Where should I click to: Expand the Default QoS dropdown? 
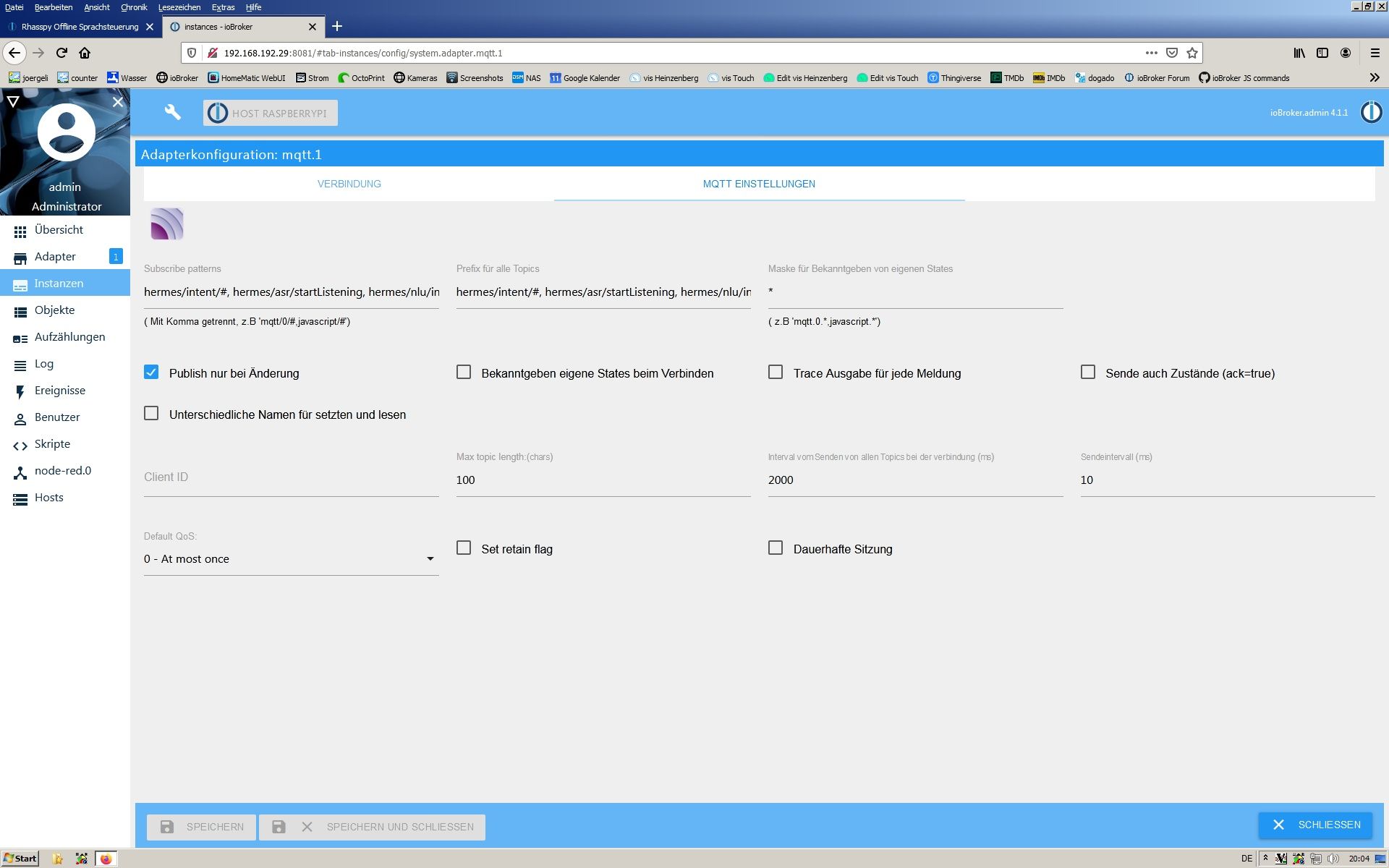(x=429, y=558)
